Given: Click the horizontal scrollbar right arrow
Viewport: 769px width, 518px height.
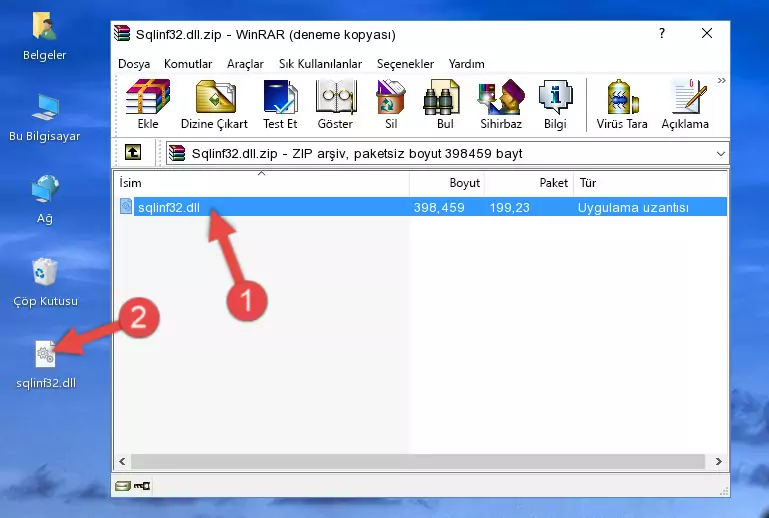Looking at the screenshot, I should click(718, 461).
